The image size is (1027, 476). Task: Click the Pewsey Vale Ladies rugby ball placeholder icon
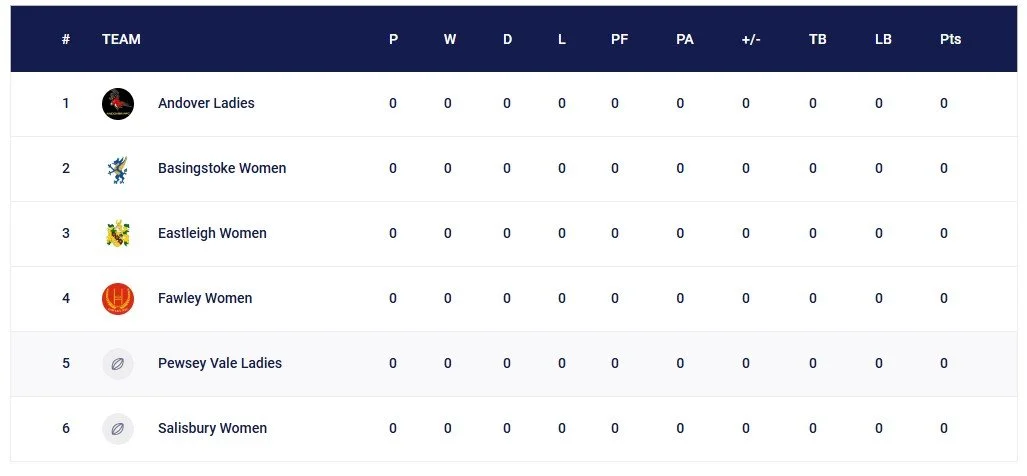118,363
